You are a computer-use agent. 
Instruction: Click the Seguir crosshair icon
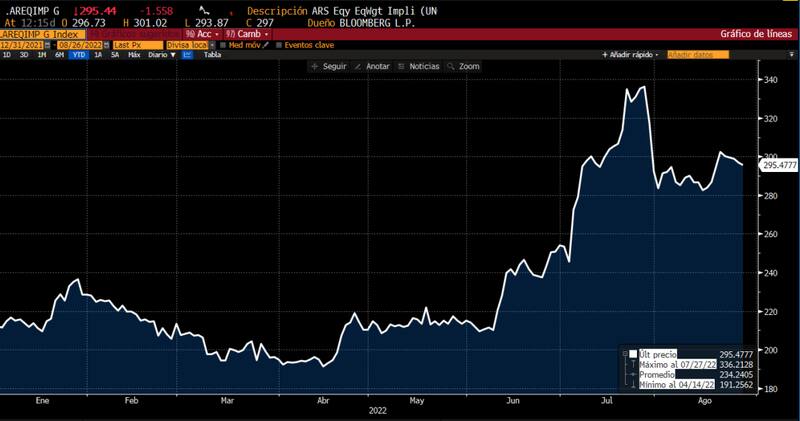(x=315, y=66)
